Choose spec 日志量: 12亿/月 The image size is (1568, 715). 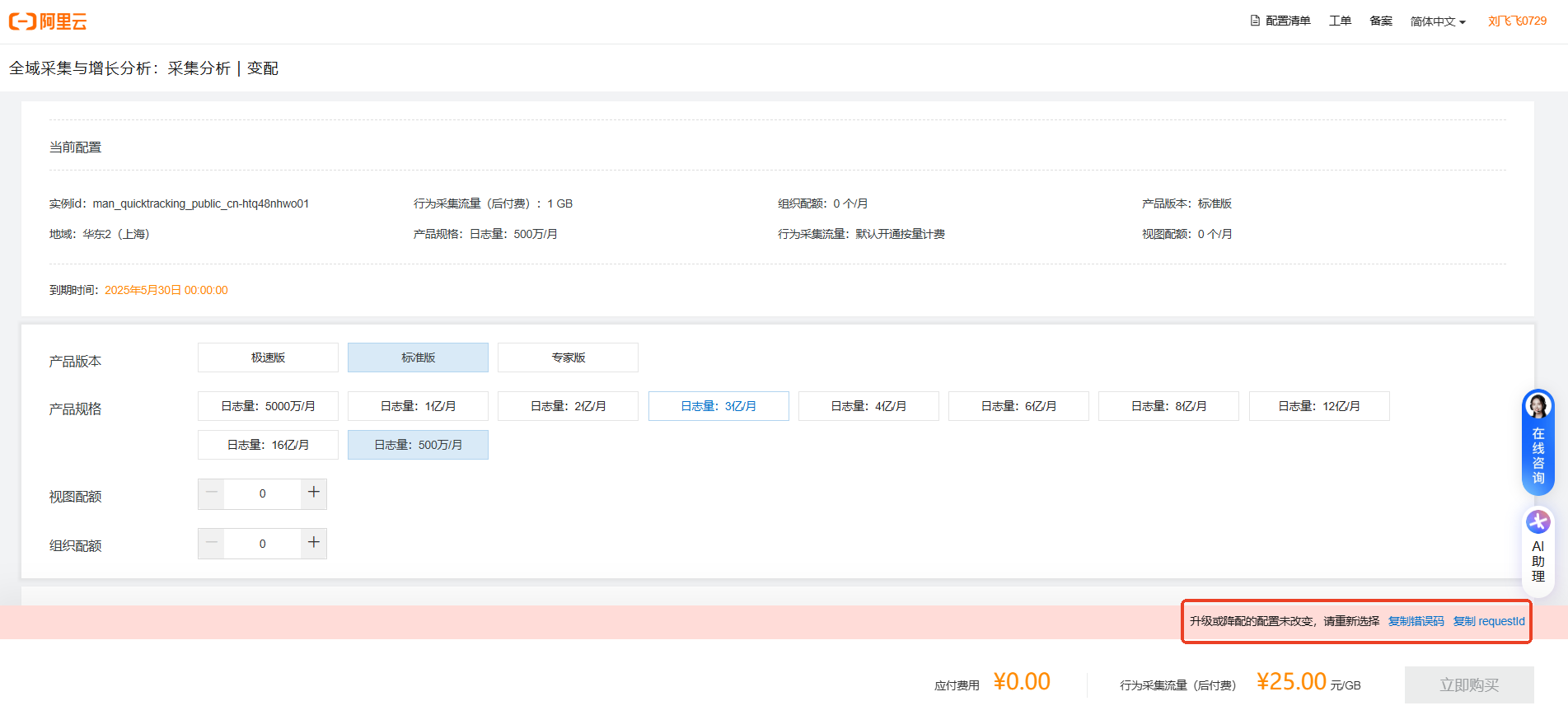(x=1319, y=406)
